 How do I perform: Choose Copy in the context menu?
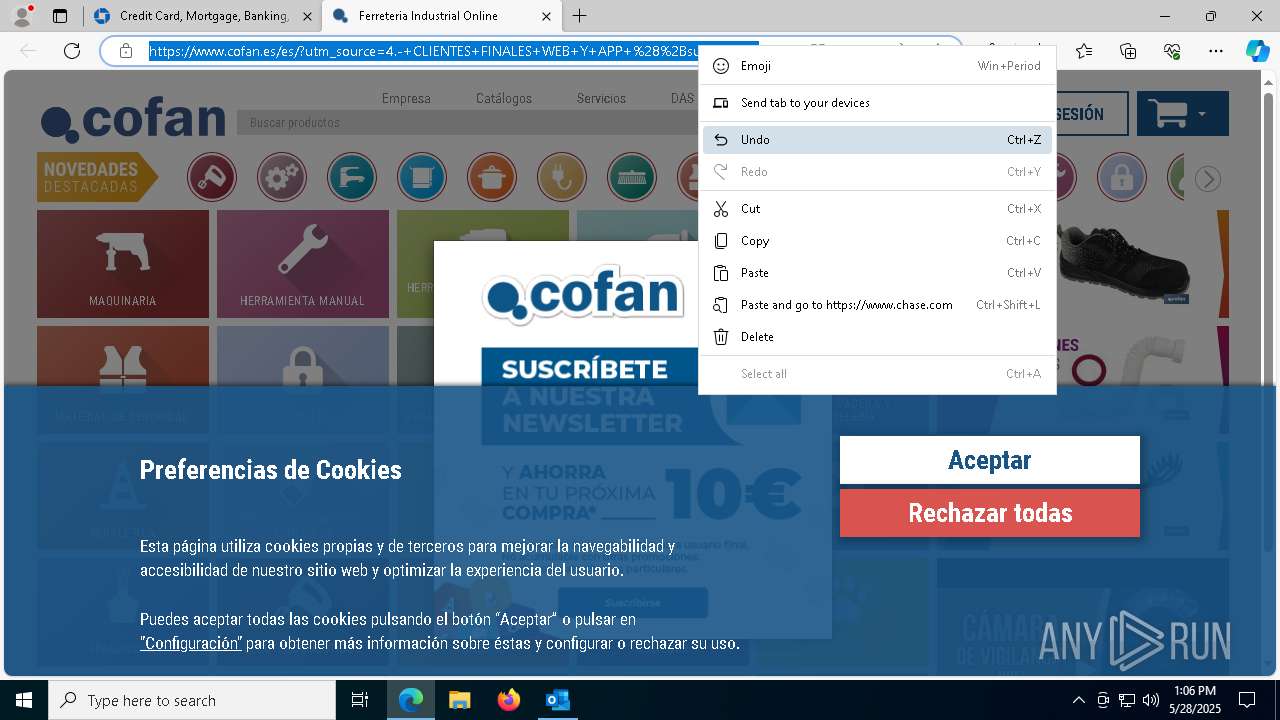[x=877, y=241]
